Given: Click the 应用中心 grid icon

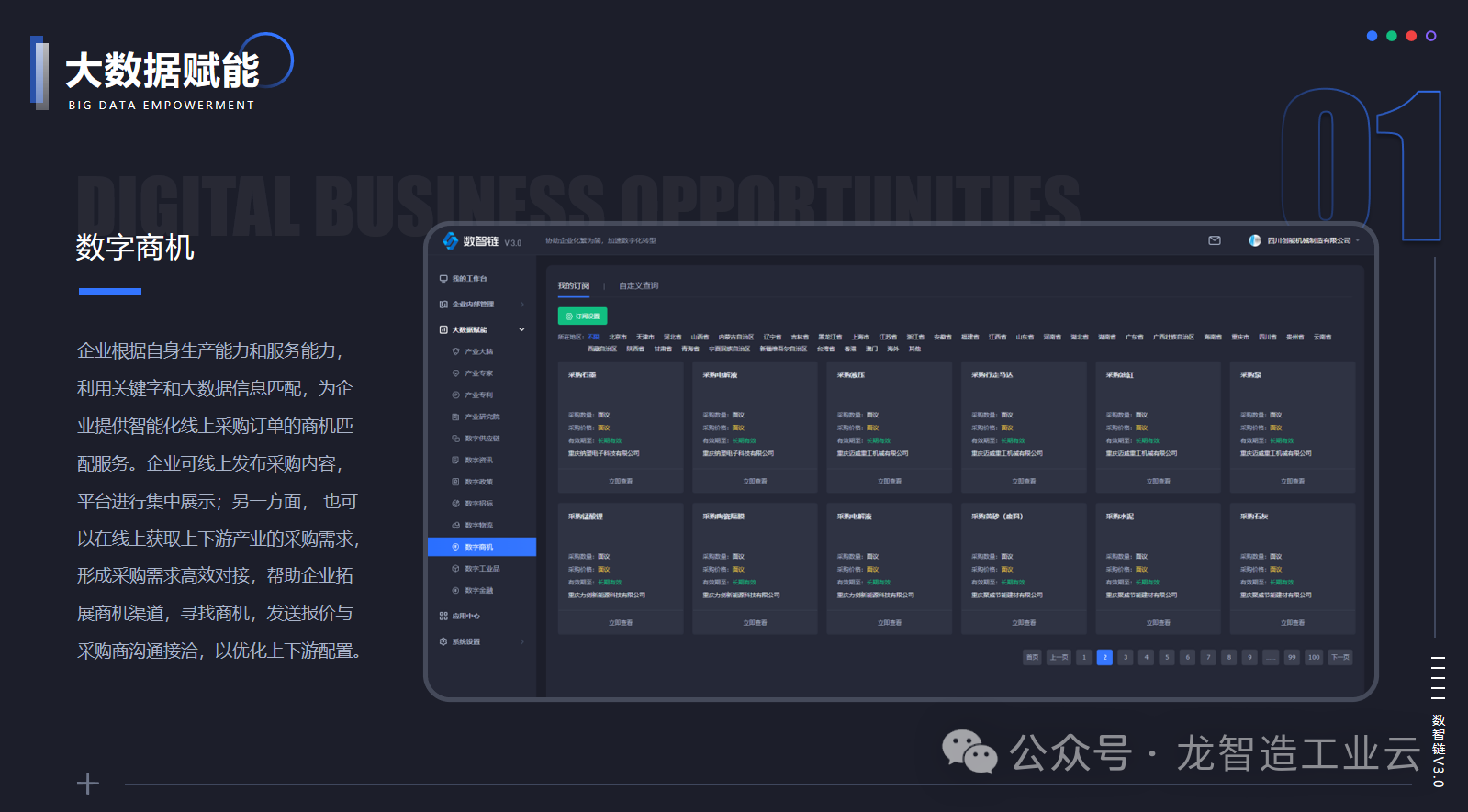Looking at the screenshot, I should pos(443,617).
